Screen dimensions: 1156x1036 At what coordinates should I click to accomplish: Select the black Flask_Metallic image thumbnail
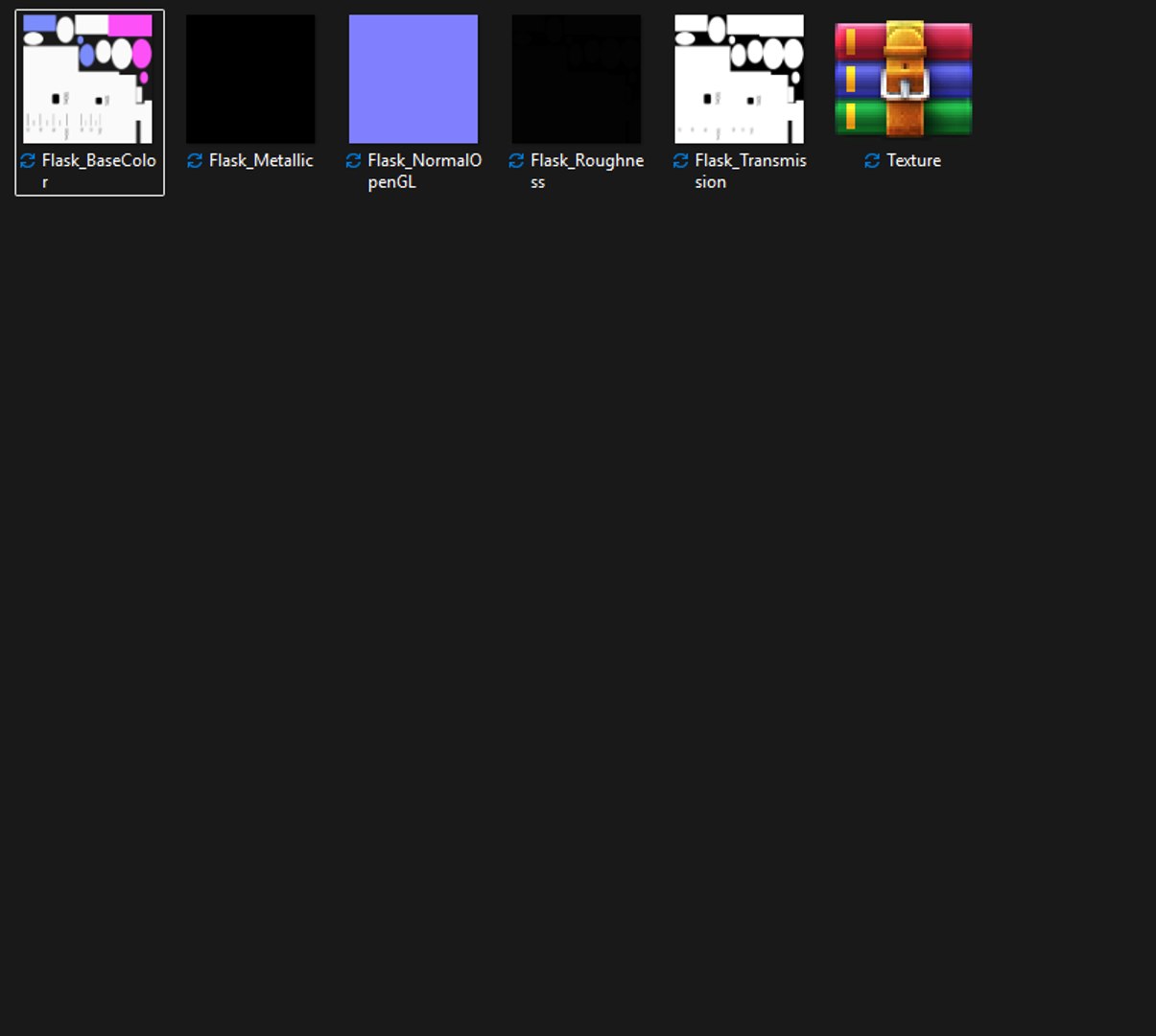(x=250, y=79)
